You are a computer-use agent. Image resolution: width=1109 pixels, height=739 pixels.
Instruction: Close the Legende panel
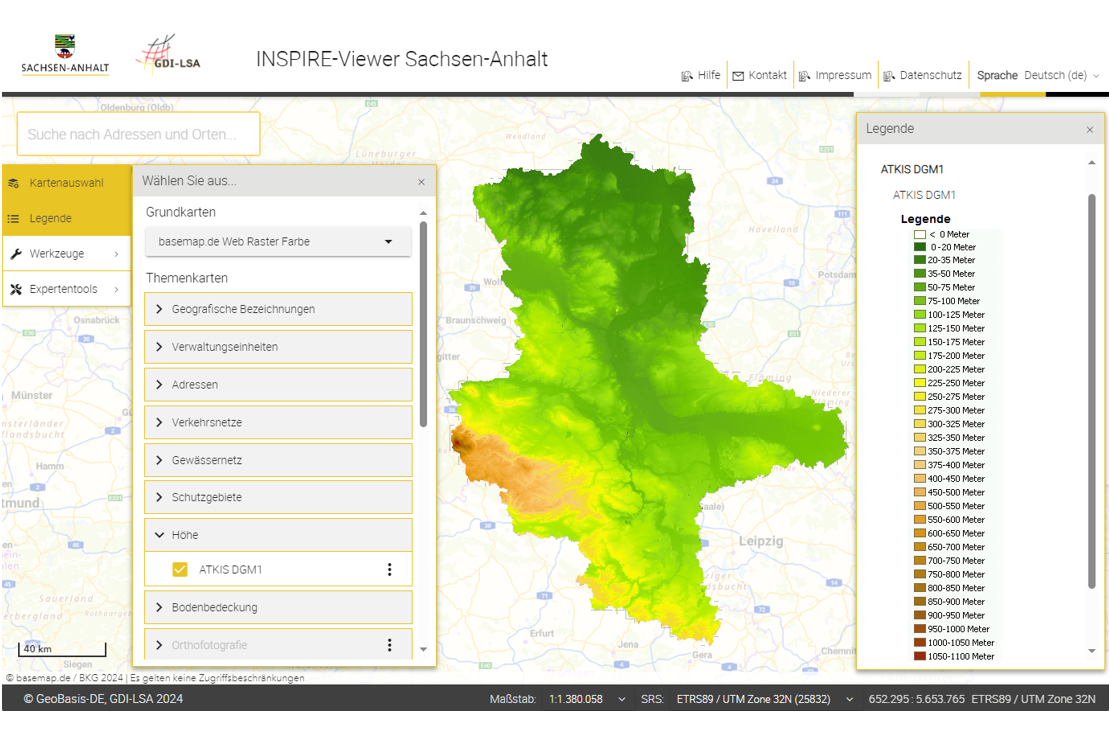1090,130
